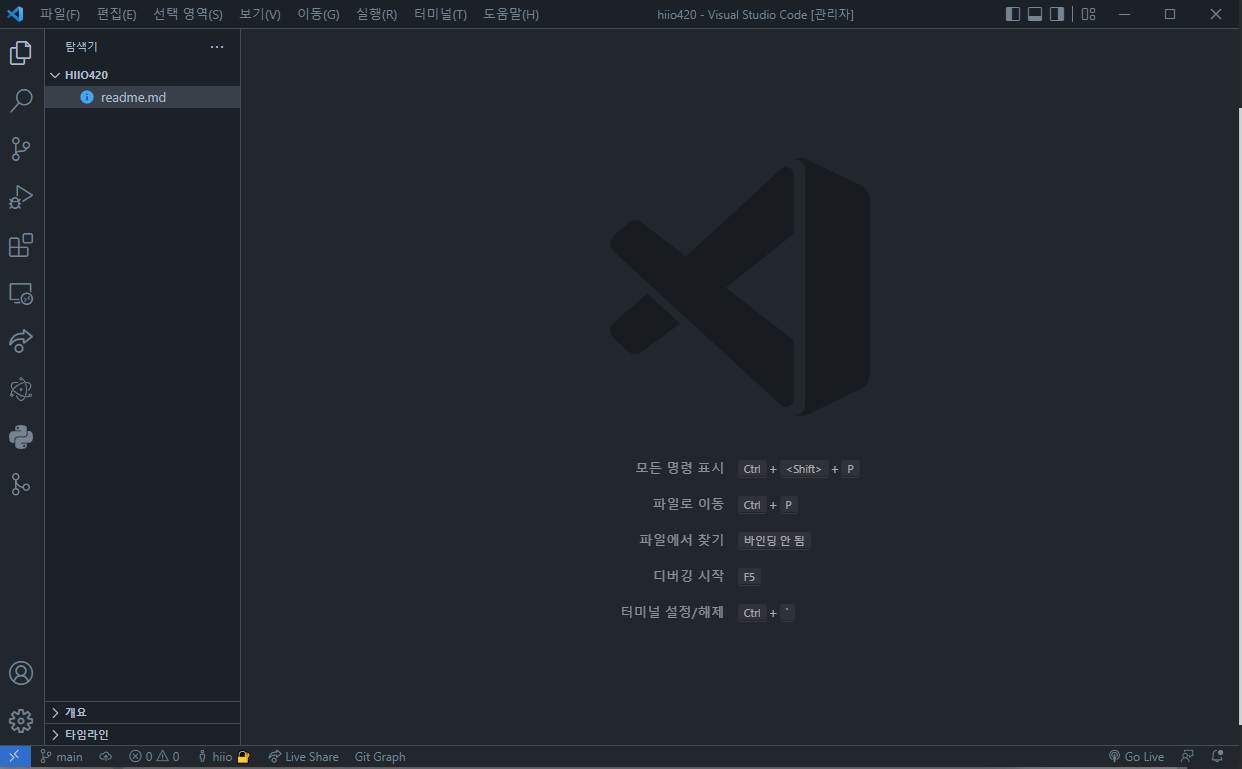Open the Manage gear icon
Viewport: 1242px width, 769px height.
point(21,720)
